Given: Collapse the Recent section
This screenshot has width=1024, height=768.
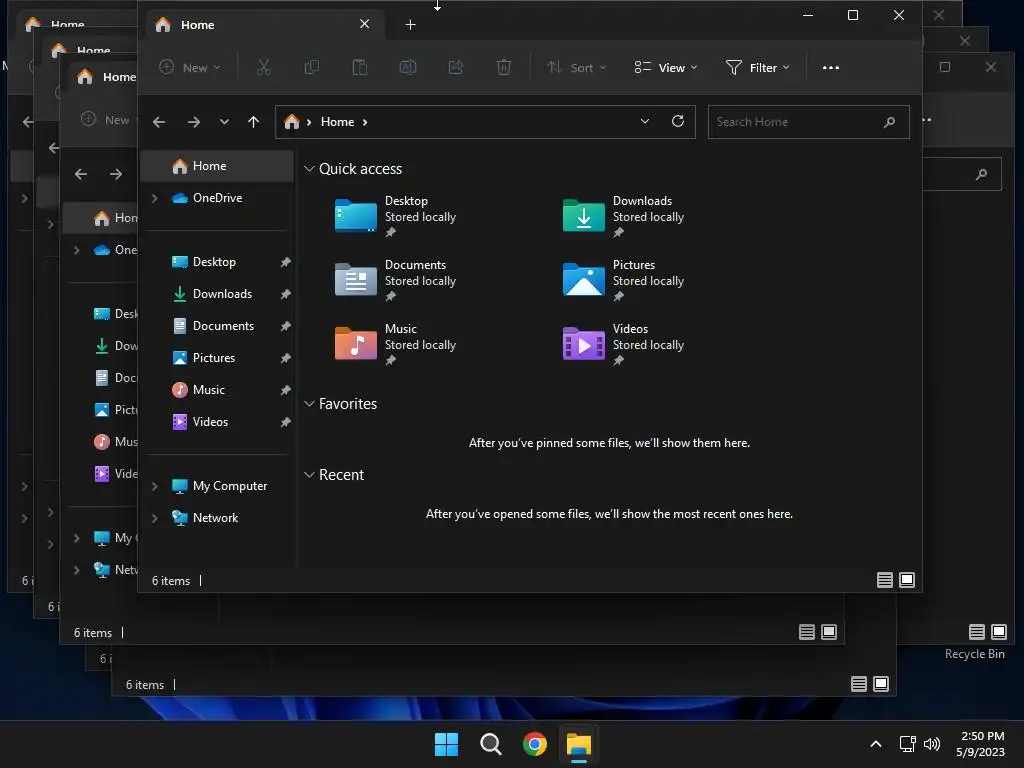Looking at the screenshot, I should click(x=310, y=475).
